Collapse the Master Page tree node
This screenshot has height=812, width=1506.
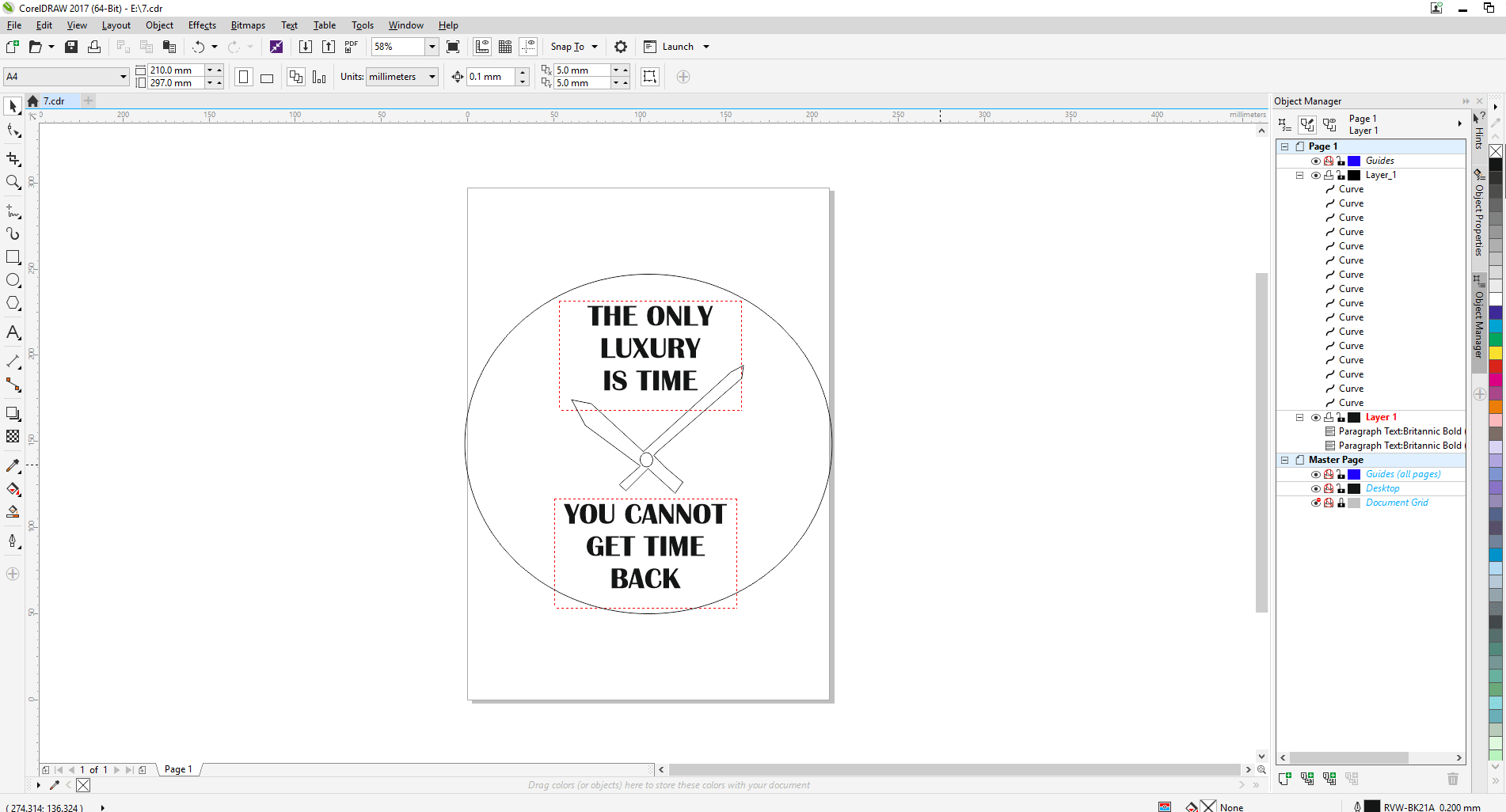click(1285, 460)
